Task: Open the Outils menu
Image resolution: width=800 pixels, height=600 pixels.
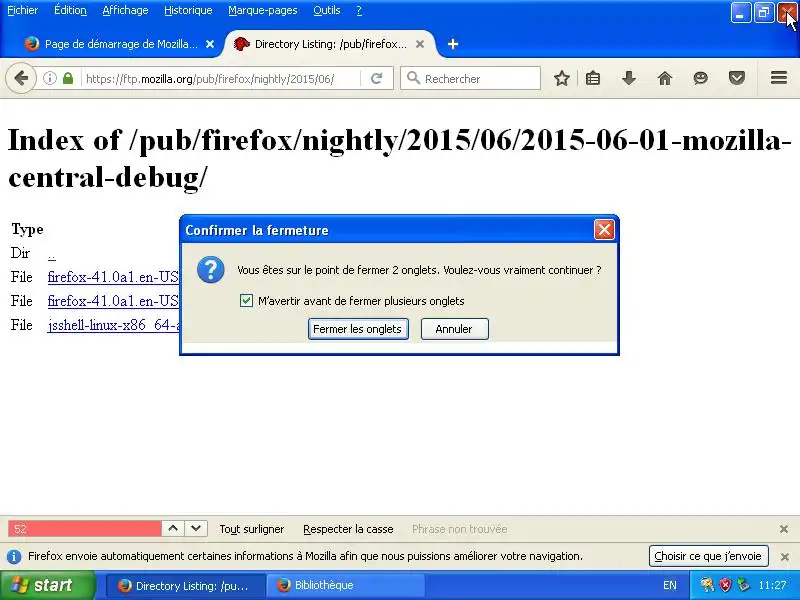Action: click(327, 10)
